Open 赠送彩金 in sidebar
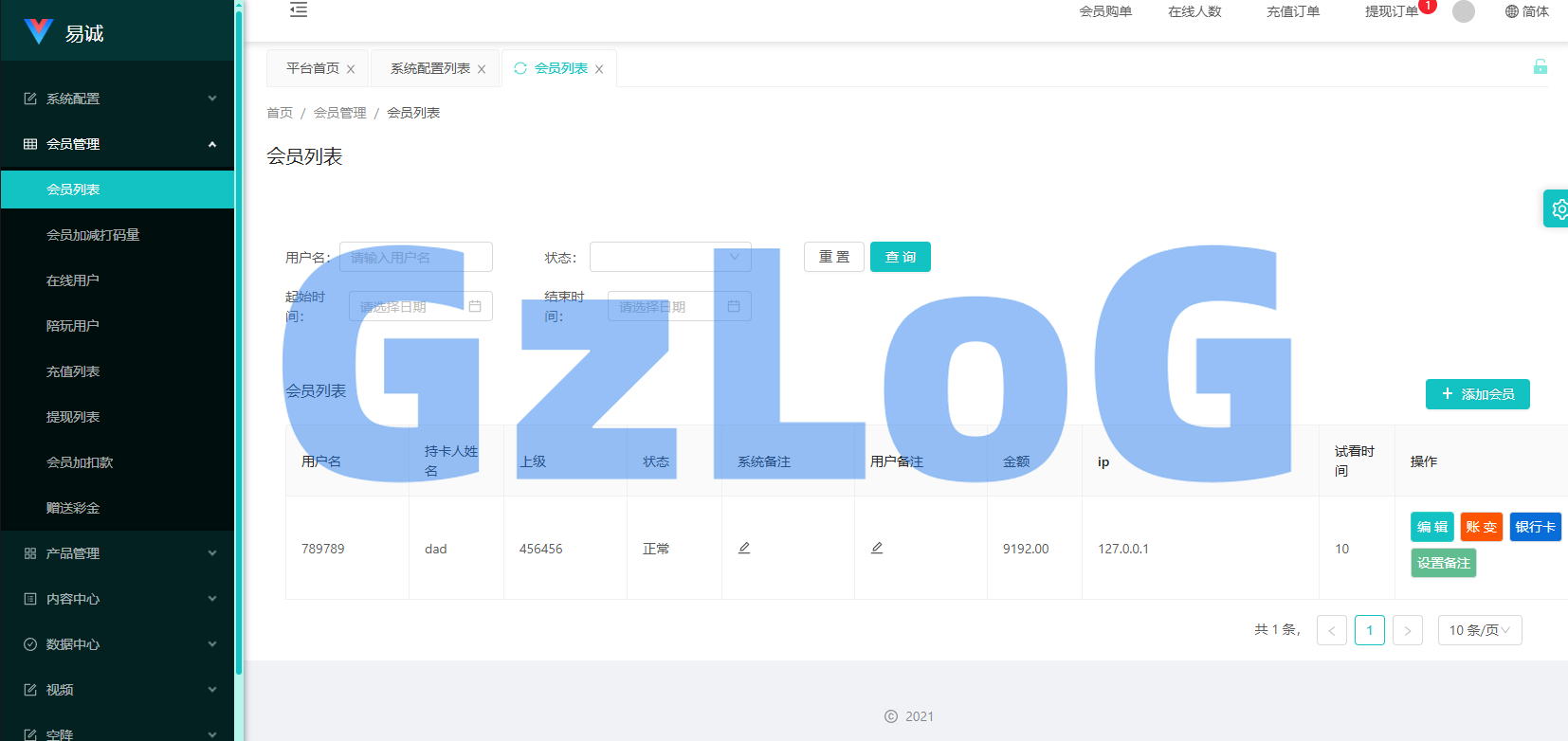Image resolution: width=1568 pixels, height=741 pixels. click(x=118, y=508)
